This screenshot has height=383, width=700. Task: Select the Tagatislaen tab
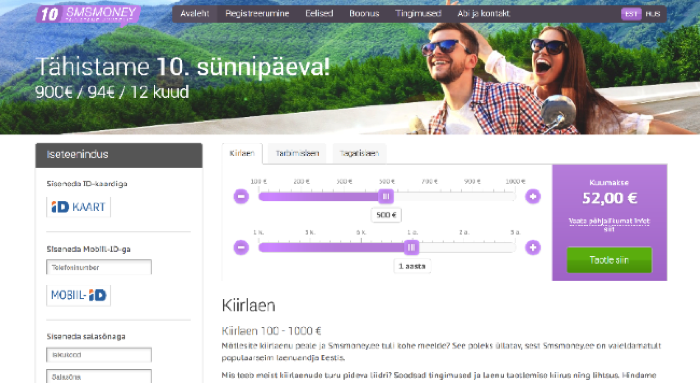click(359, 153)
